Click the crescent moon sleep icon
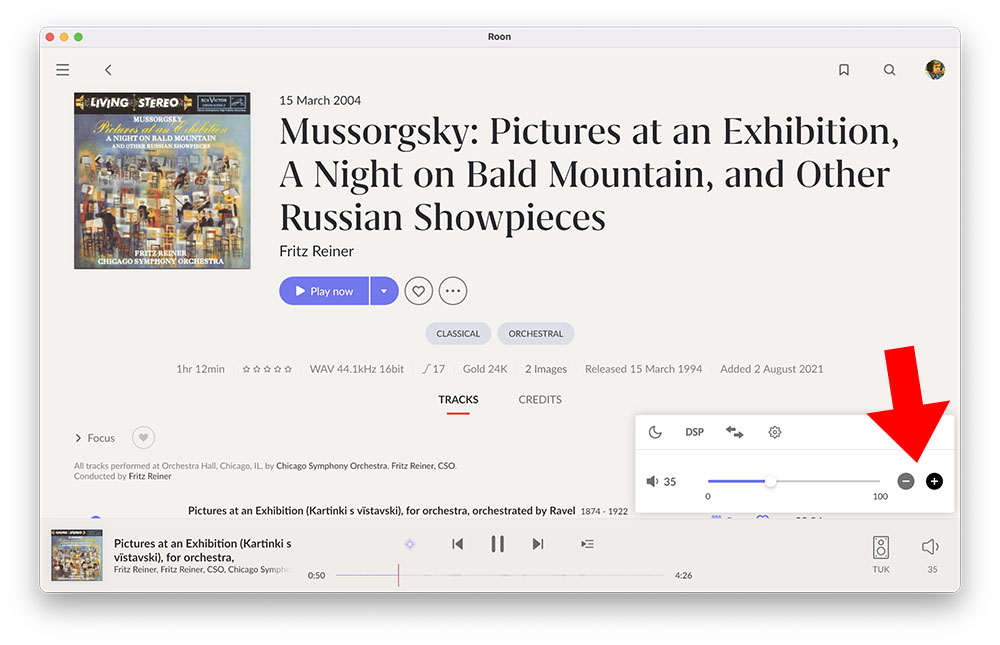 (655, 432)
